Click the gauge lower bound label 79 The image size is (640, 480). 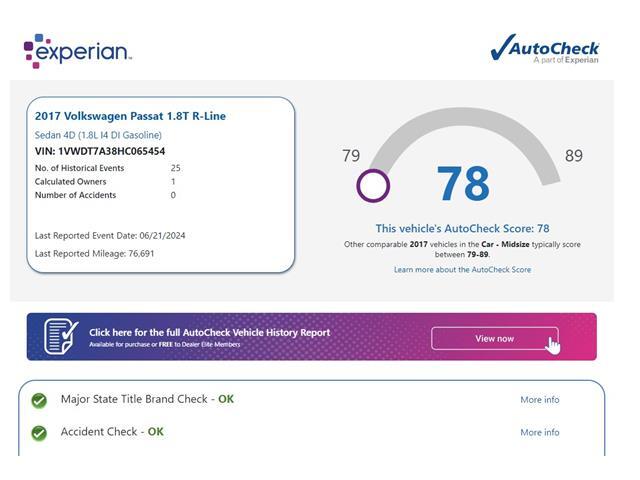pyautogui.click(x=351, y=156)
